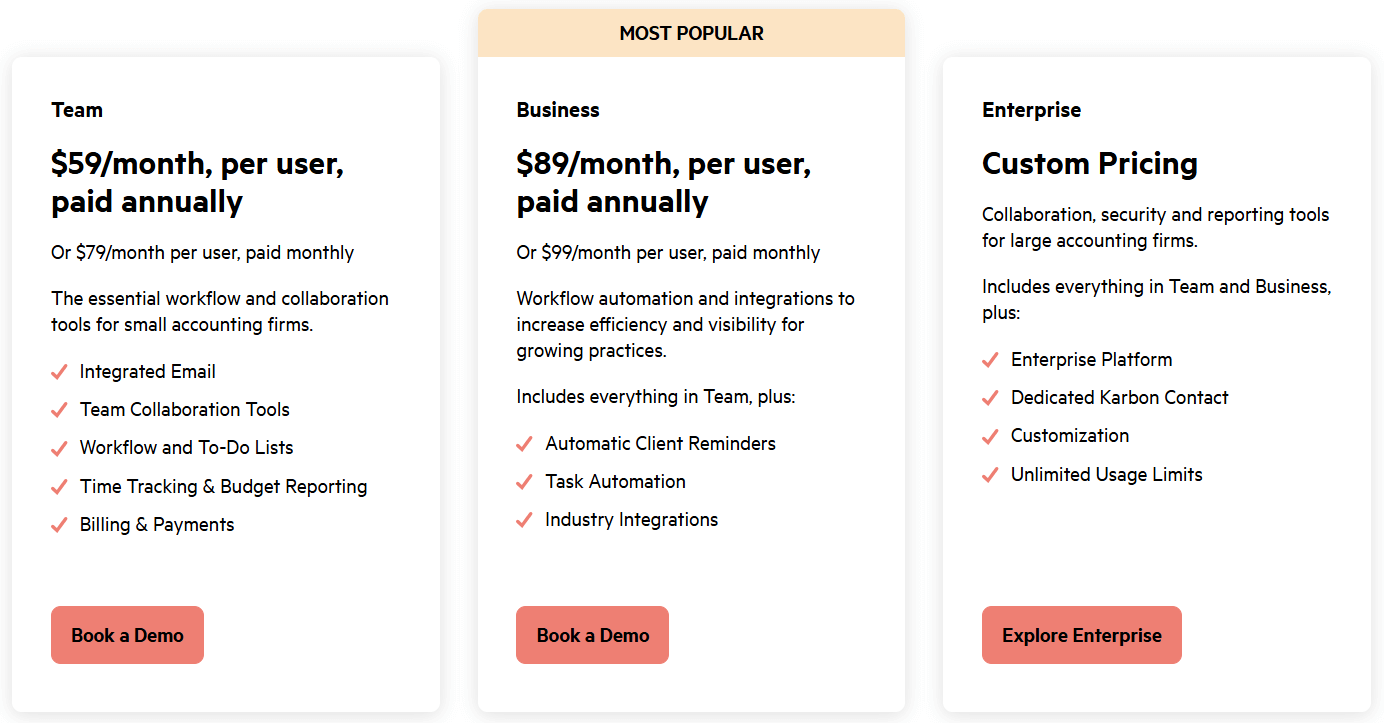Click the checkmark beside Billing & Payments
Viewport: 1384px width, 723px height.
point(59,525)
